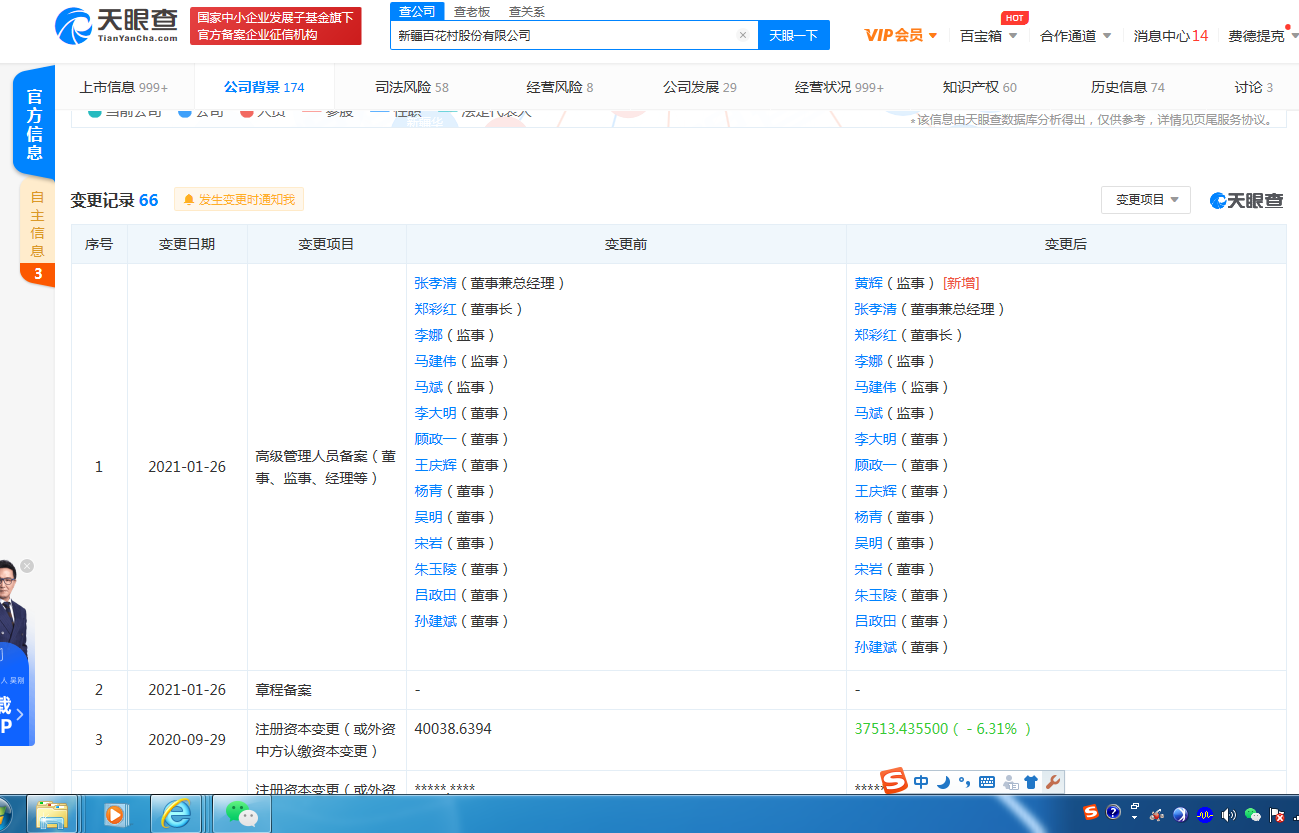Clear the search box with X icon

tap(742, 35)
